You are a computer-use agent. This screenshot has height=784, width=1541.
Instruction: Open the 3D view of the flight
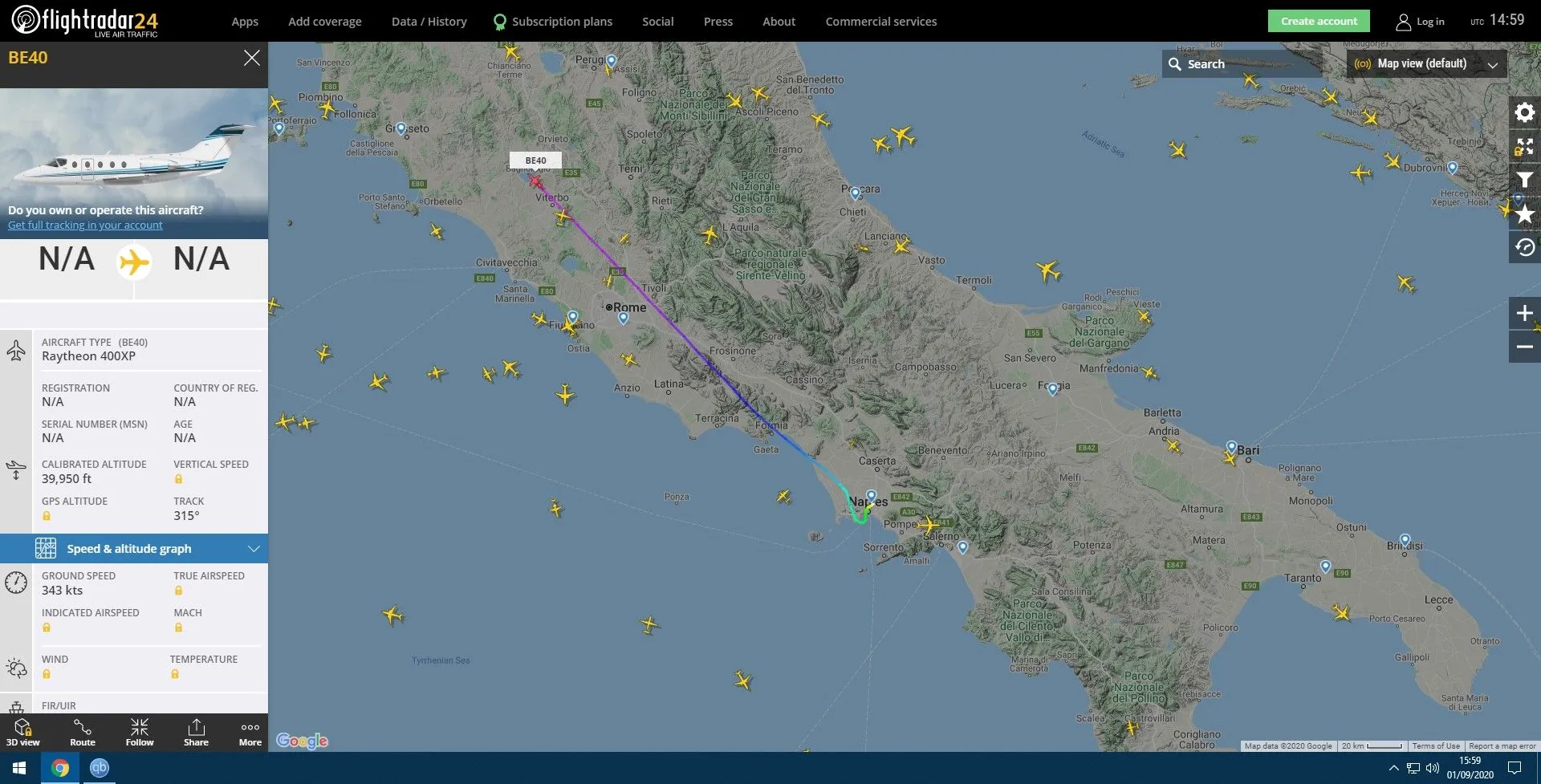point(22,732)
